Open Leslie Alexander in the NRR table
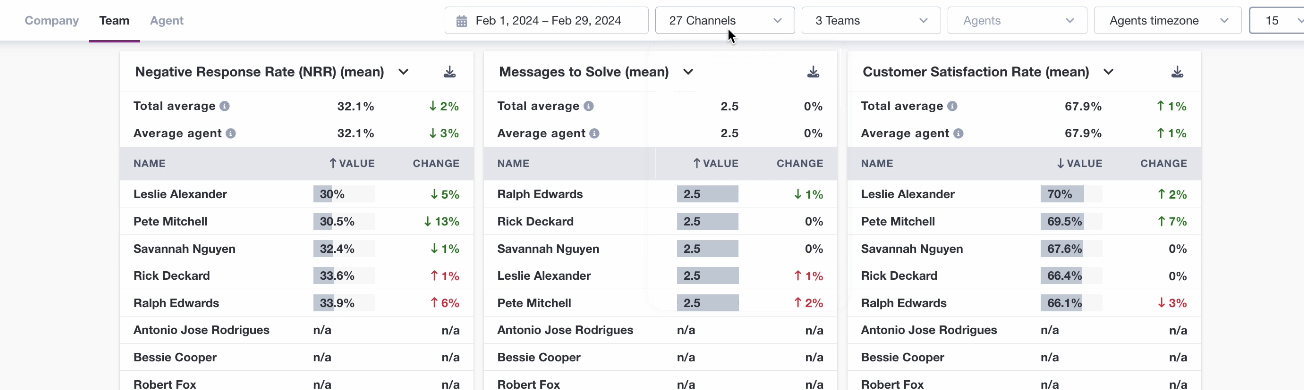Viewport: 1304px width, 390px height. tap(180, 194)
